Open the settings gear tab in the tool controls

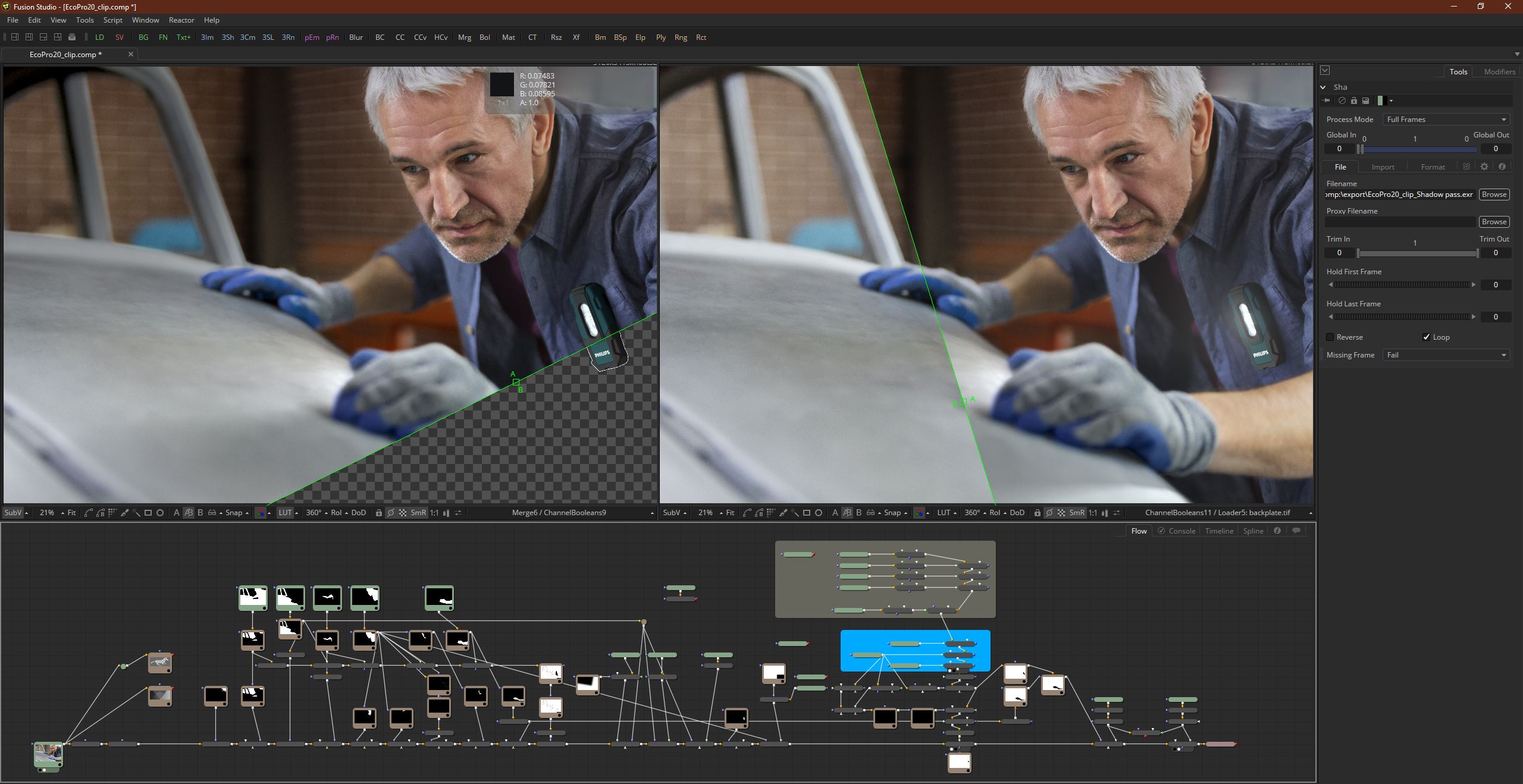(x=1484, y=167)
